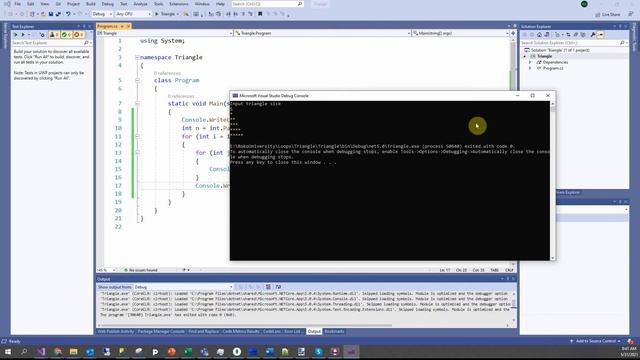This screenshot has width=640, height=360.
Task: Expand the Dependencies node
Action: (x=530, y=62)
